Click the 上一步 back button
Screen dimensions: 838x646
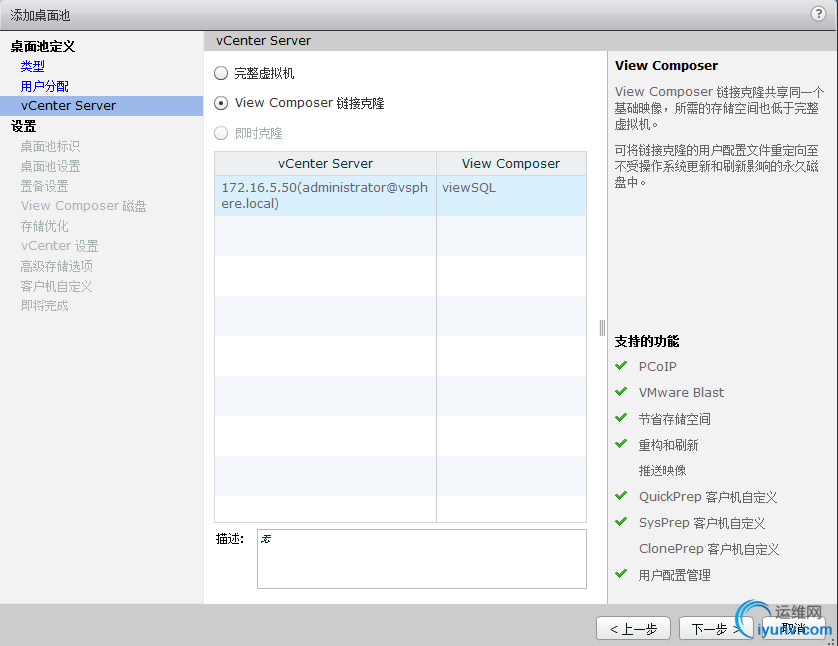[x=633, y=629]
